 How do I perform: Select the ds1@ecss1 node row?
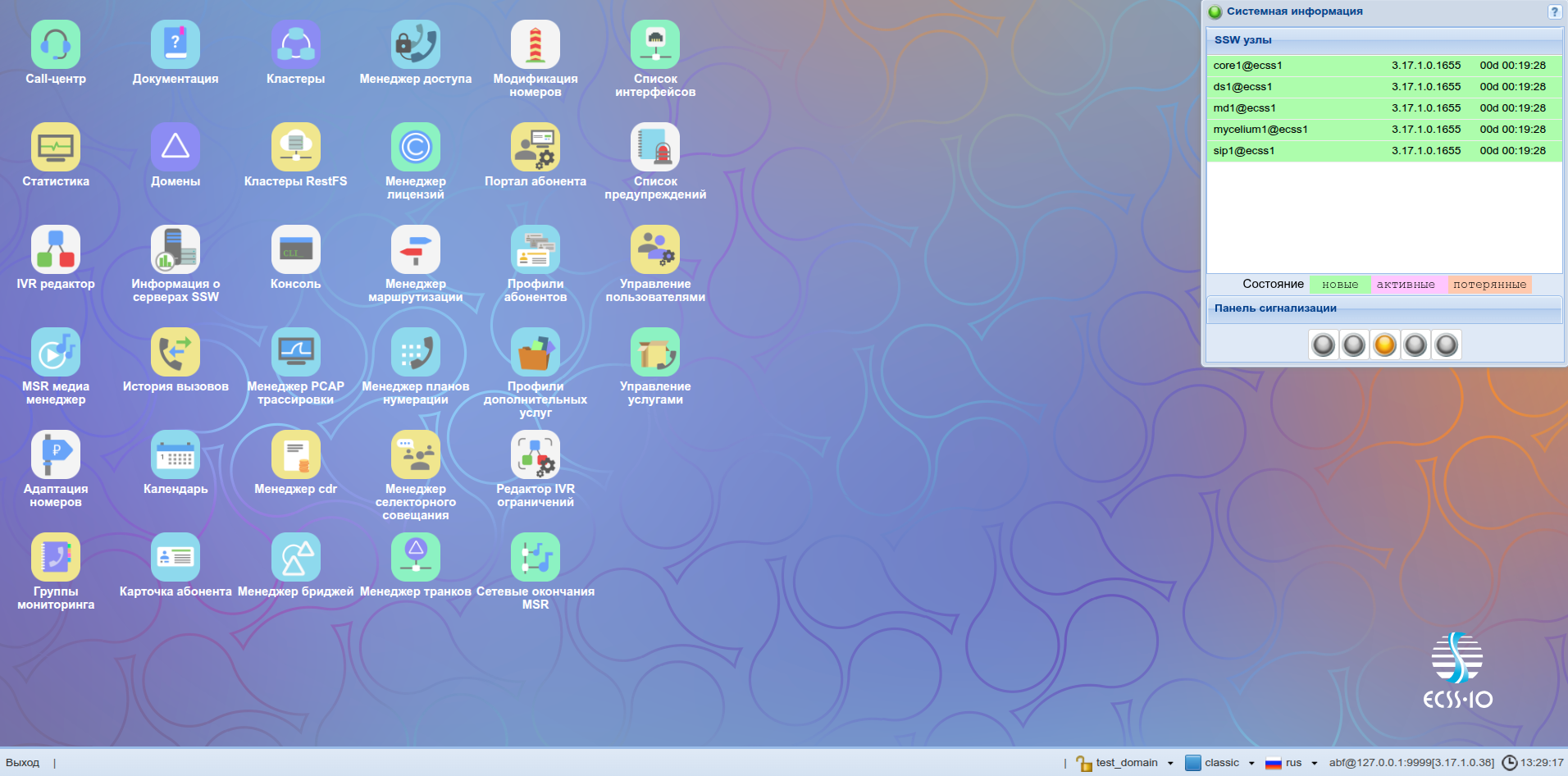[1384, 87]
